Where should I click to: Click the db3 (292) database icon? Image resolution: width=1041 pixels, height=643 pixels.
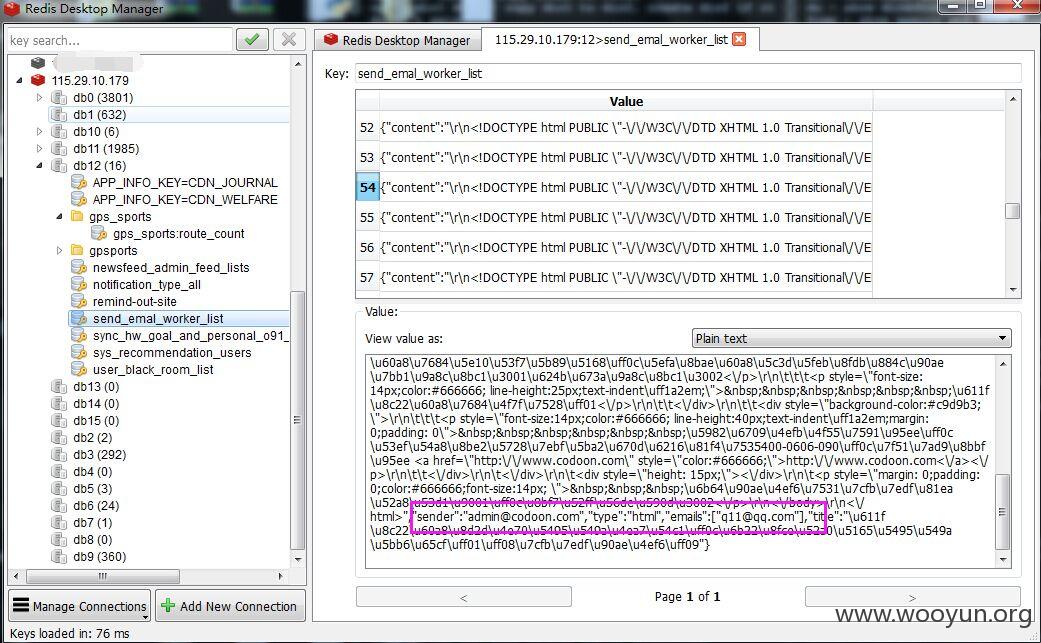[59, 455]
